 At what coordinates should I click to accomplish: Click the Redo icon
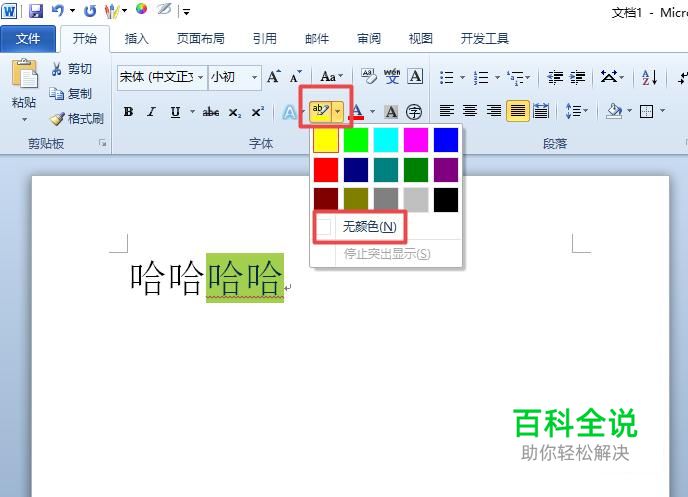pos(90,11)
